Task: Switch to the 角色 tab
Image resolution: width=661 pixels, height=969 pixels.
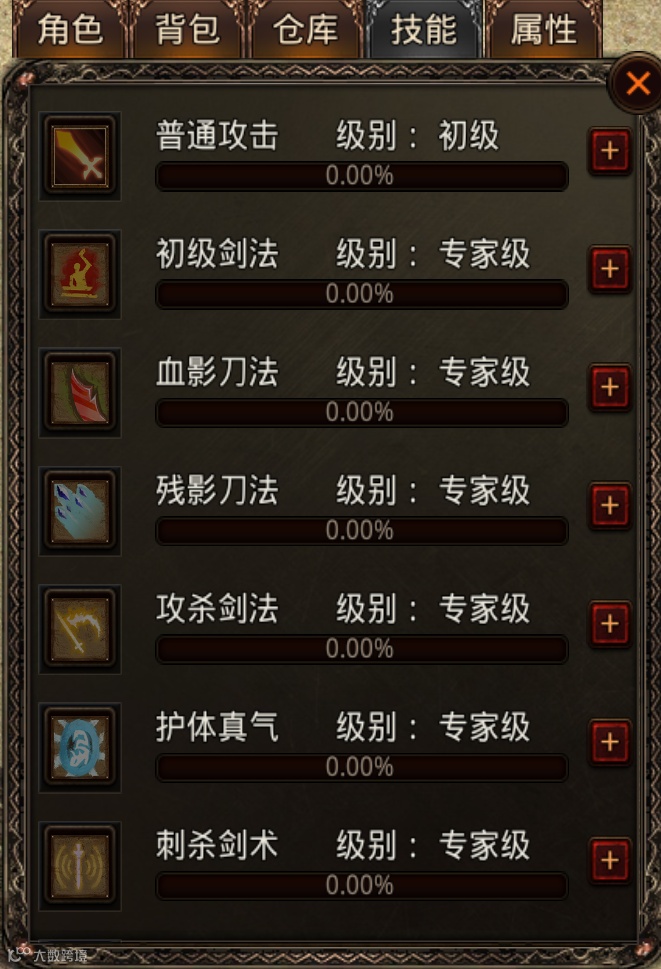Action: 70,29
